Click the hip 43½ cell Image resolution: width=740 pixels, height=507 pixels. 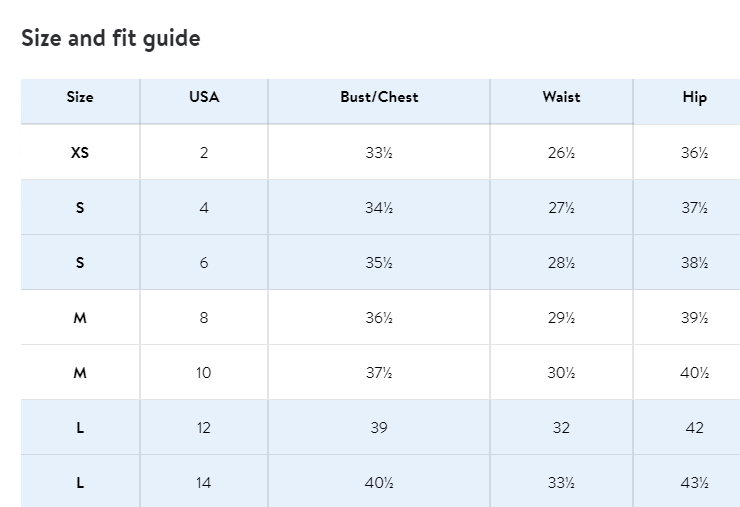(694, 483)
